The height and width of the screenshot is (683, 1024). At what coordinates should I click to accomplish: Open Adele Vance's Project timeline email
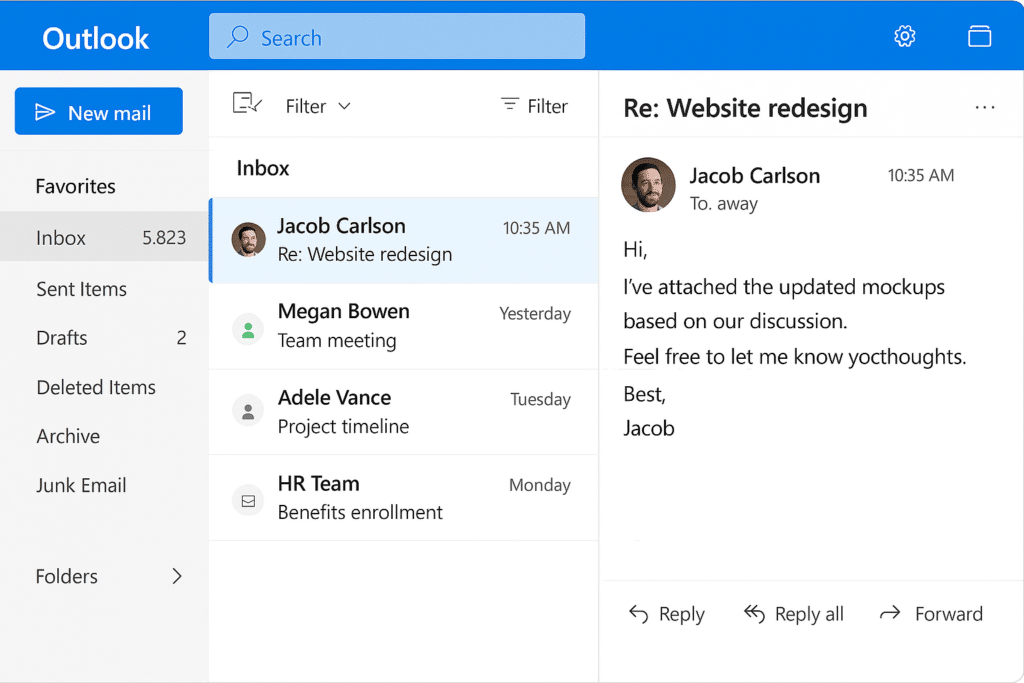tap(404, 412)
